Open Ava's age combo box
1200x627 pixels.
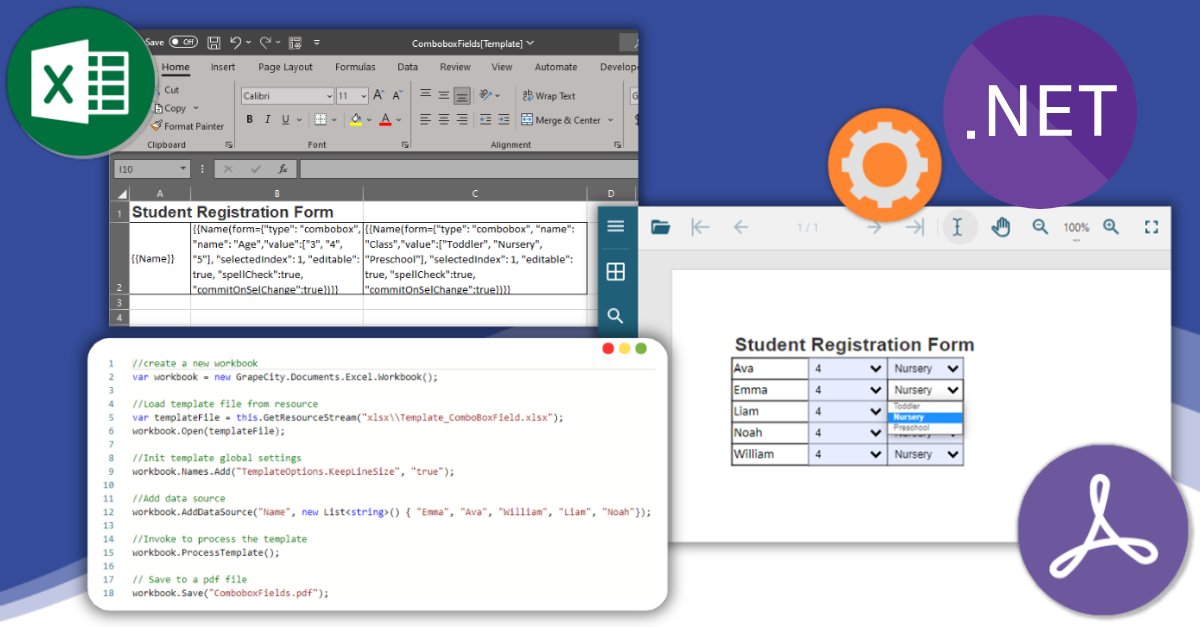(x=848, y=368)
